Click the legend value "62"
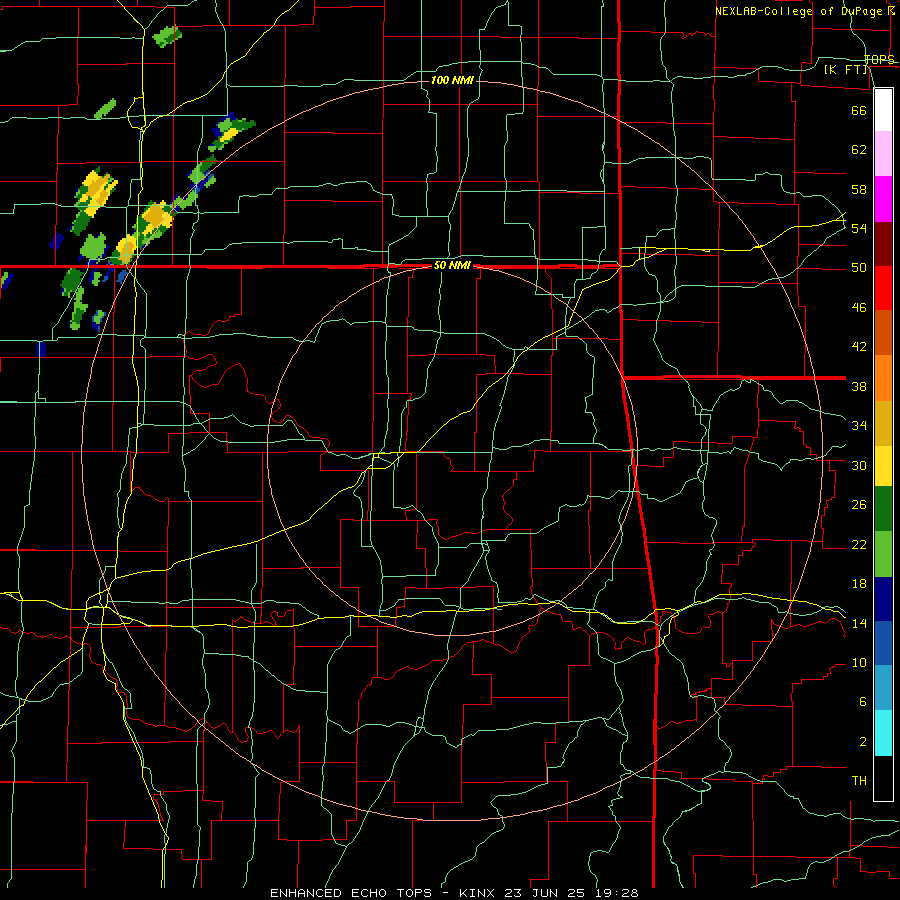The height and width of the screenshot is (900, 900). click(859, 150)
